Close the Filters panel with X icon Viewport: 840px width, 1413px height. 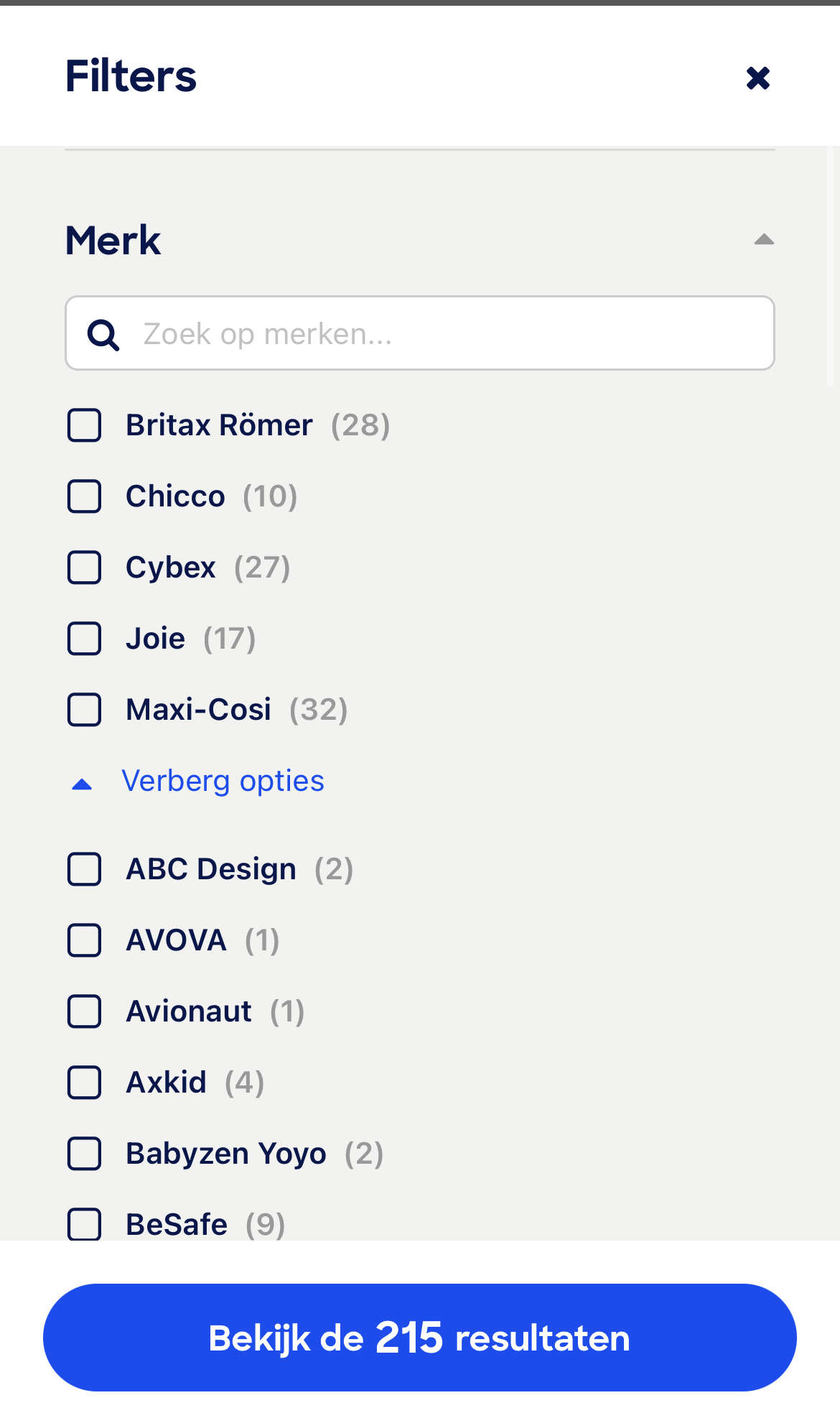click(x=757, y=78)
